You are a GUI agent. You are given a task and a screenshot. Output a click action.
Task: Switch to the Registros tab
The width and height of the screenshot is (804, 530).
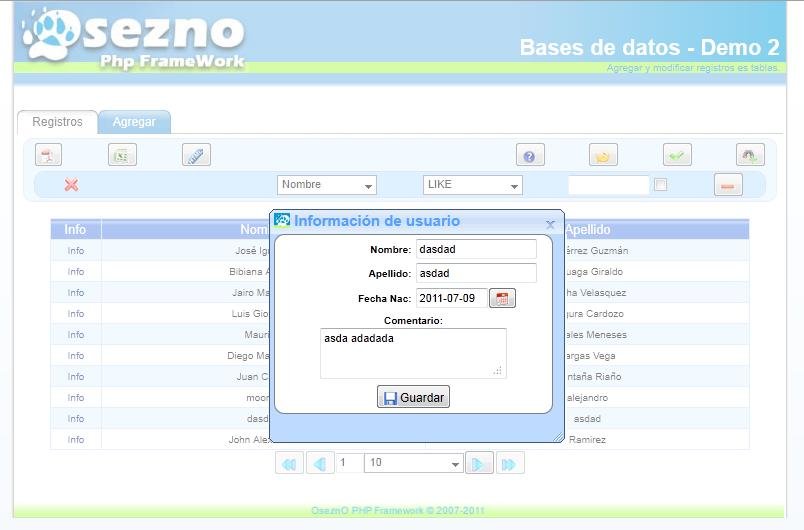coord(57,122)
